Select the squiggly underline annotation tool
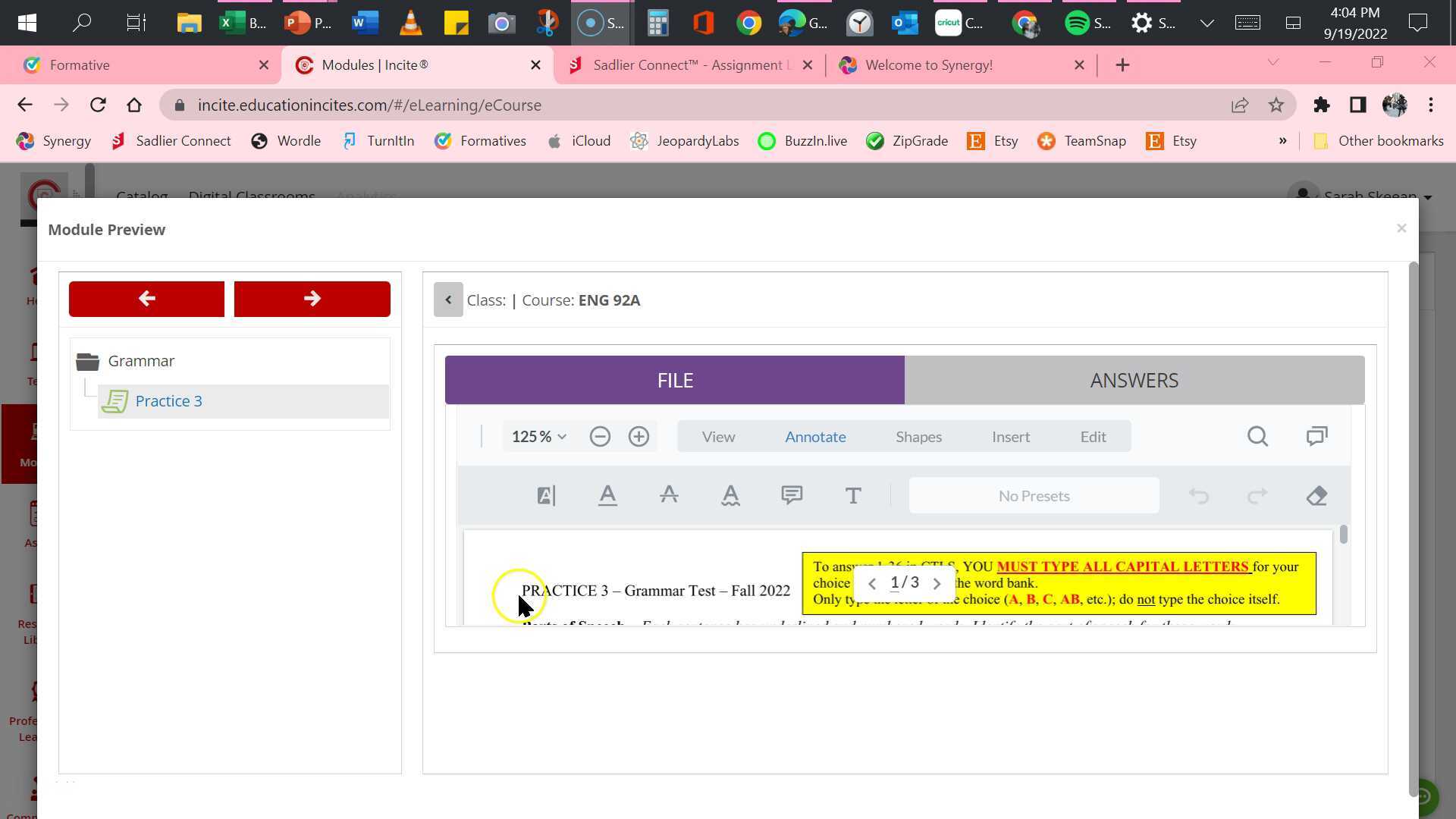Viewport: 1456px width, 819px height. 730,496
